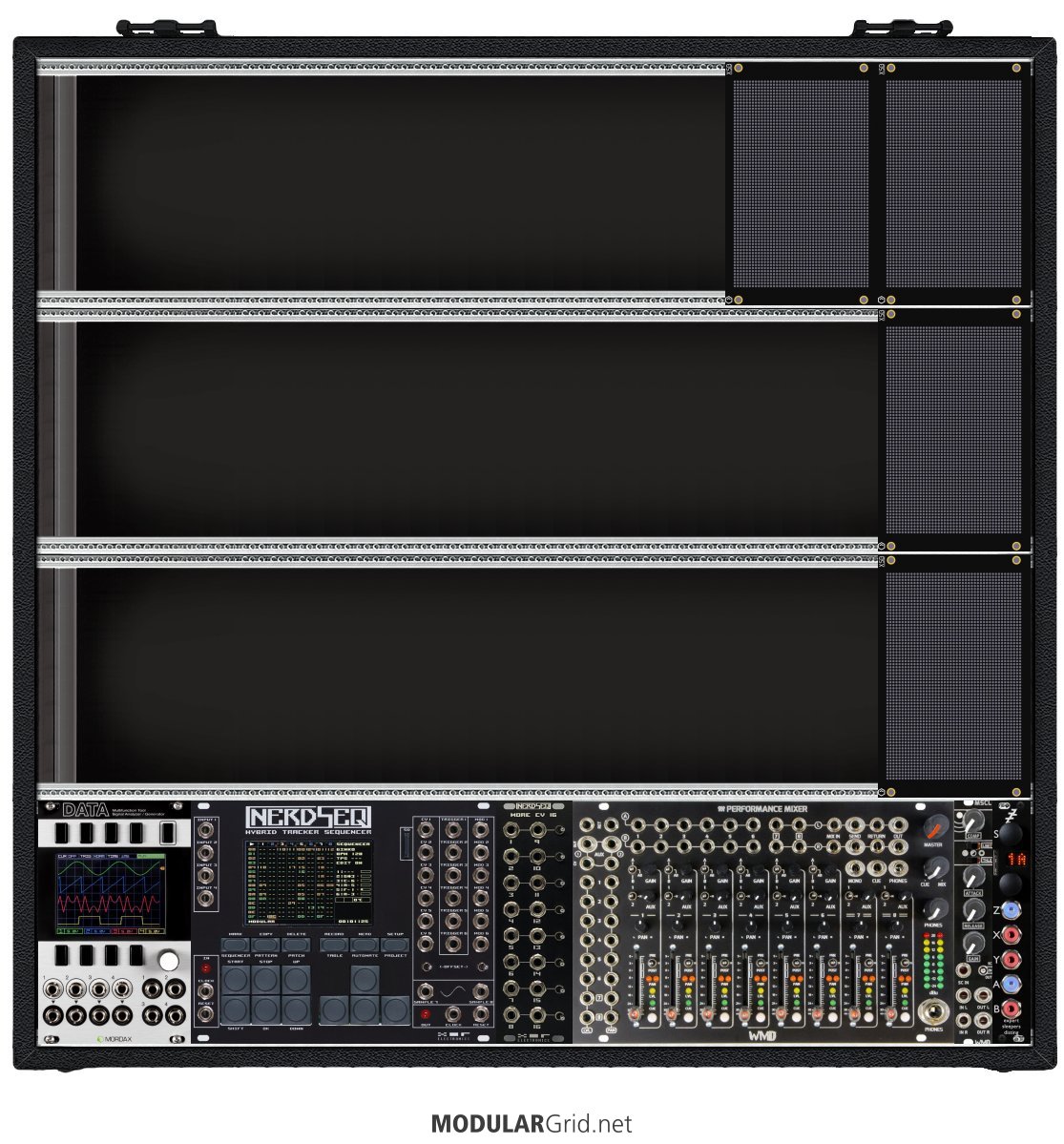Adjust the MSCL Release knob
The width and height of the screenshot is (1064, 1144).
click(x=973, y=910)
